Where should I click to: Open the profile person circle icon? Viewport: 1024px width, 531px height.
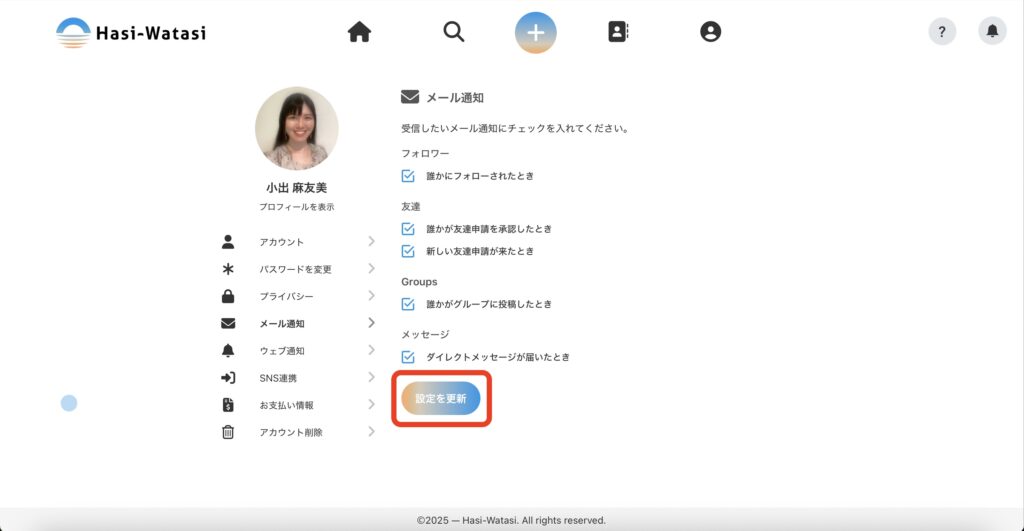(711, 31)
